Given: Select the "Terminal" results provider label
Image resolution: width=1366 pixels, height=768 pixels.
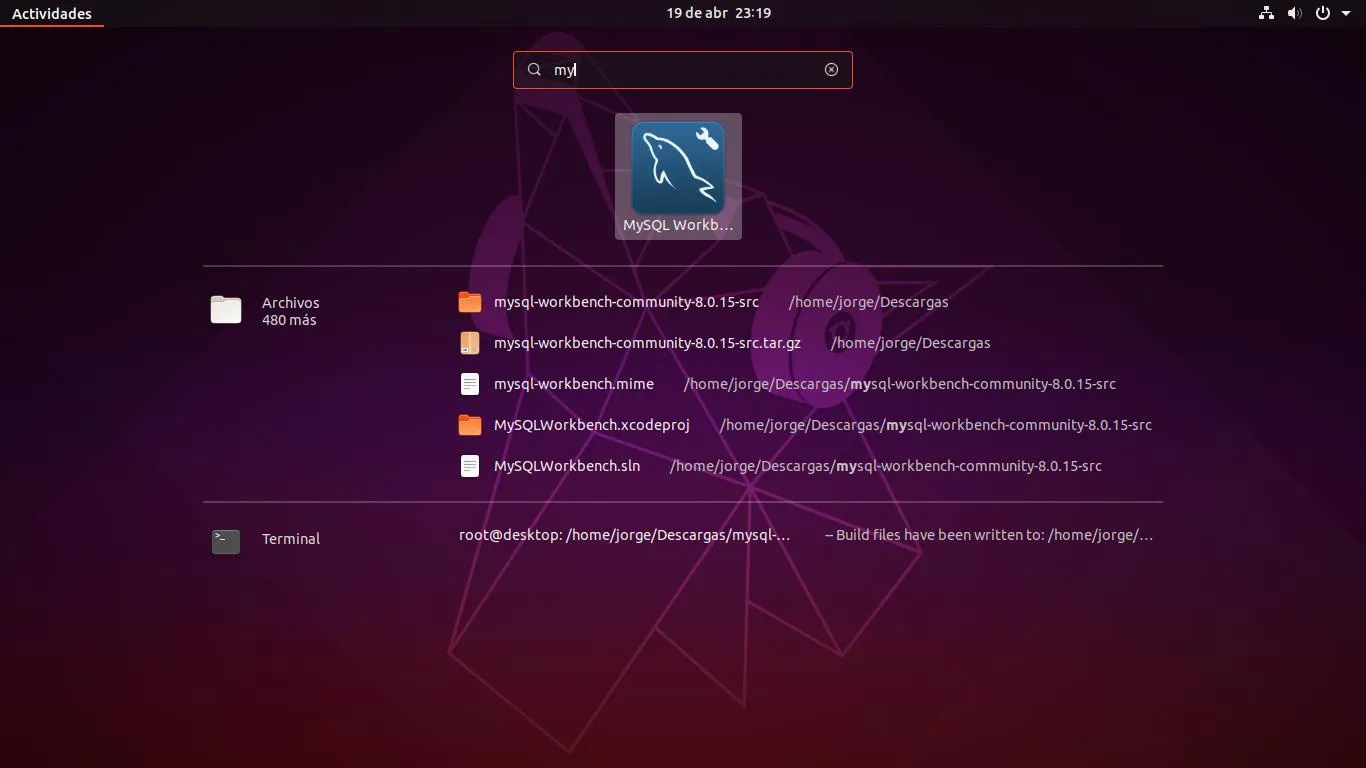Looking at the screenshot, I should click(x=291, y=538).
